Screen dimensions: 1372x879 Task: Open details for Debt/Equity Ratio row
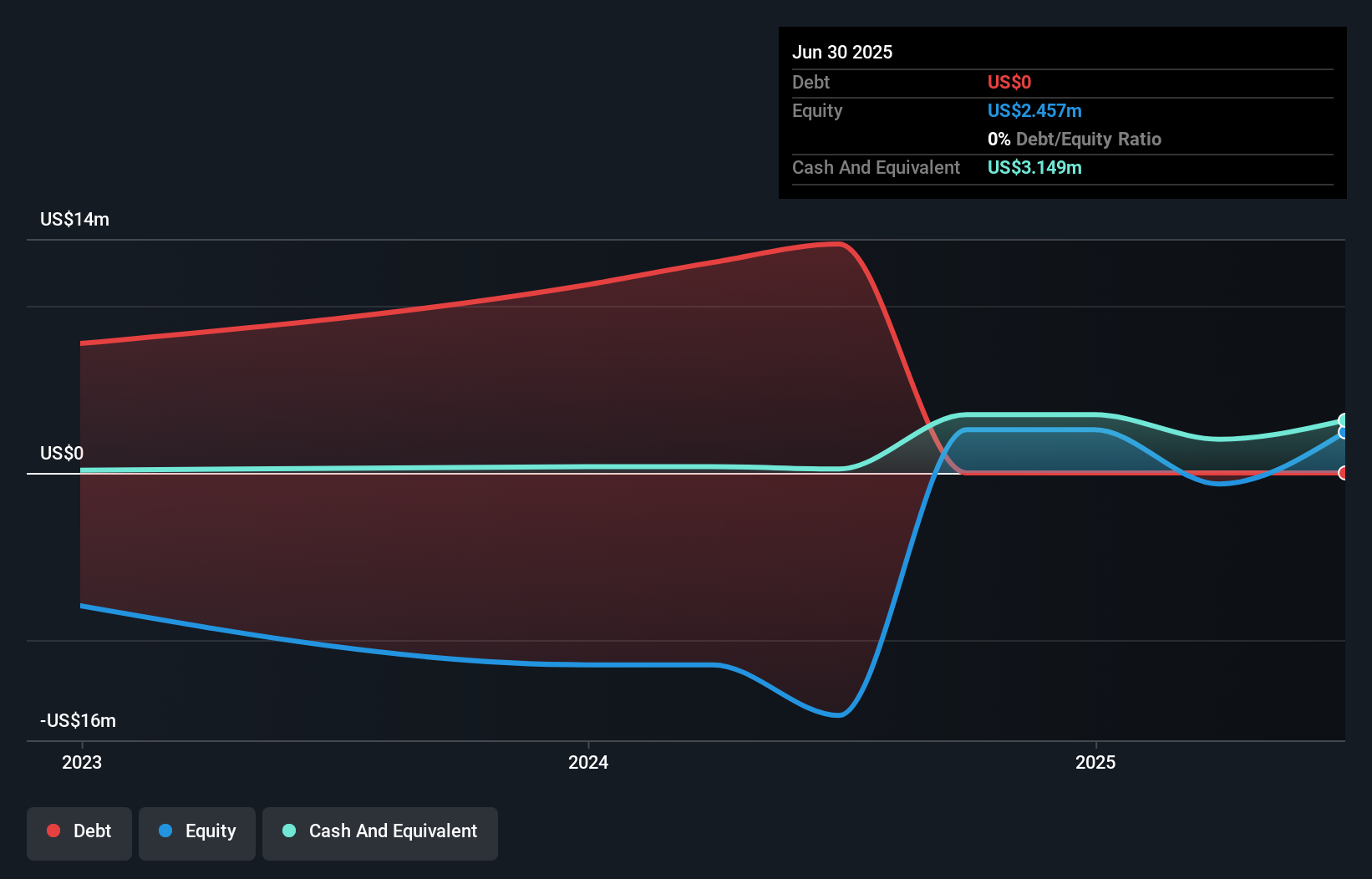1075,139
